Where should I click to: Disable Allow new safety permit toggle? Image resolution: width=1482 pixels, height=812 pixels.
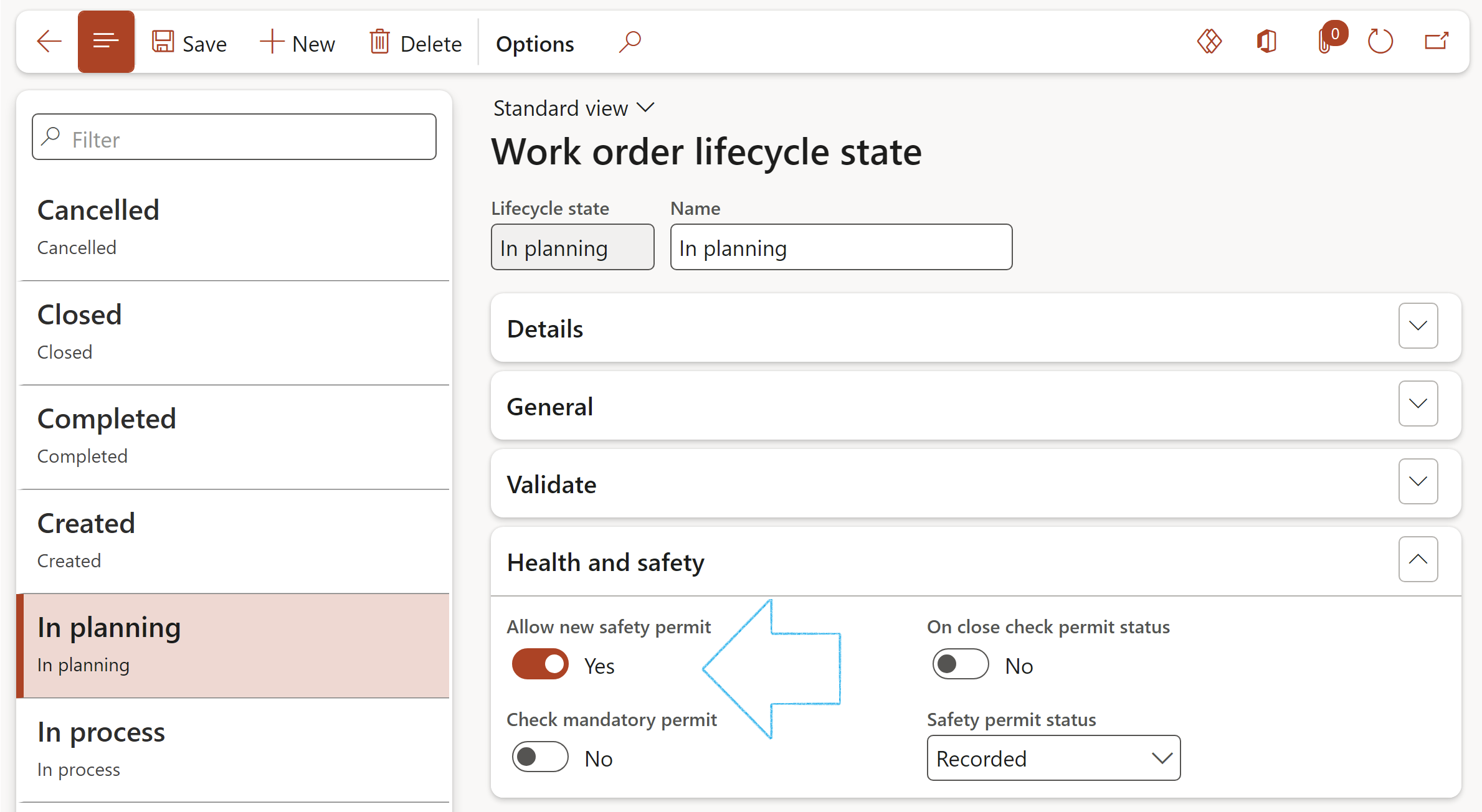pyautogui.click(x=540, y=664)
